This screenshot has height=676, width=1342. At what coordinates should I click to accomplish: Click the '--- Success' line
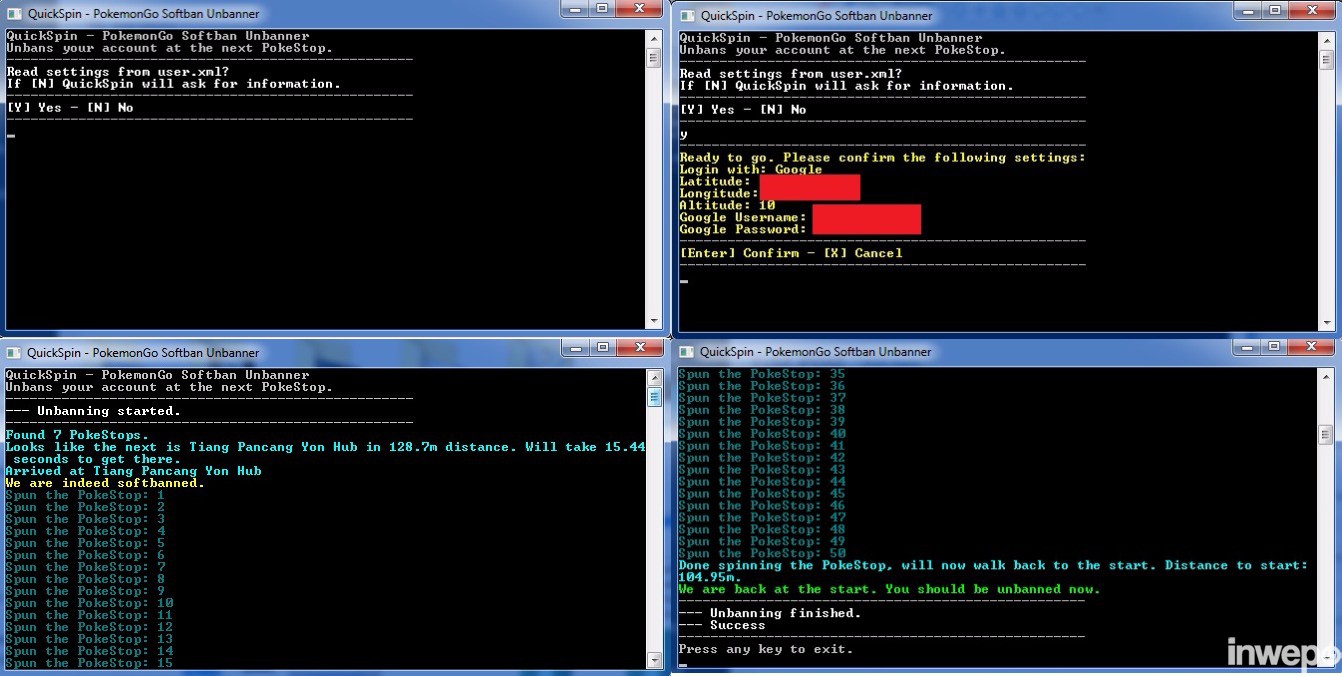pos(722,626)
